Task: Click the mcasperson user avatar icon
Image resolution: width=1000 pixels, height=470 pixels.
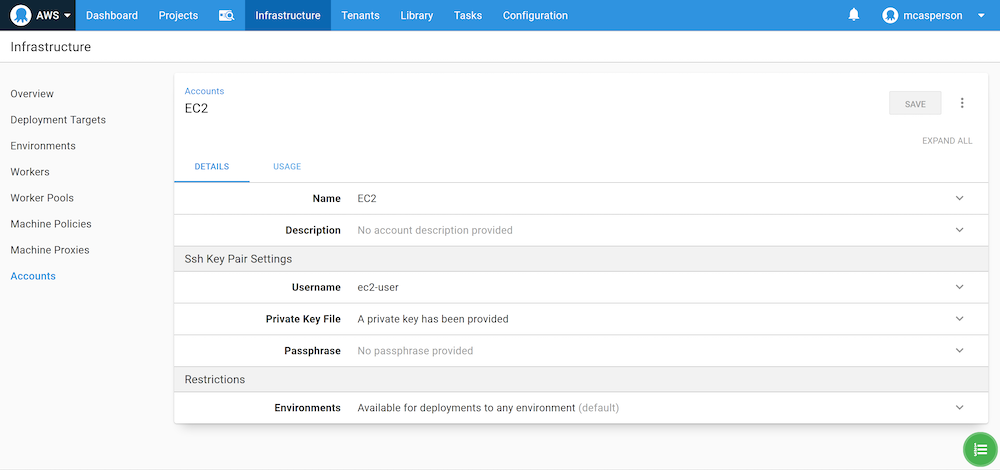Action: (x=891, y=15)
